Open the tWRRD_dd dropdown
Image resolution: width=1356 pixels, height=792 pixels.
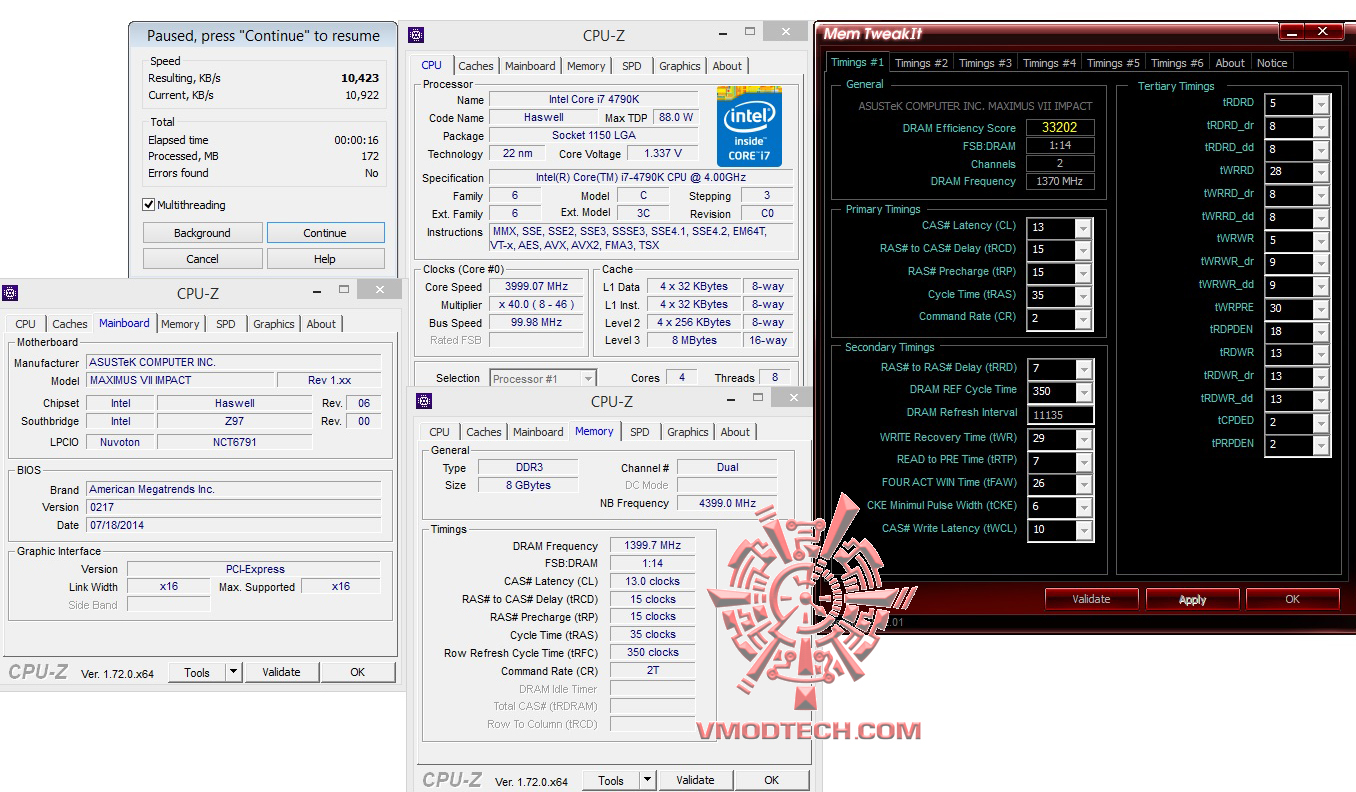coord(1321,219)
